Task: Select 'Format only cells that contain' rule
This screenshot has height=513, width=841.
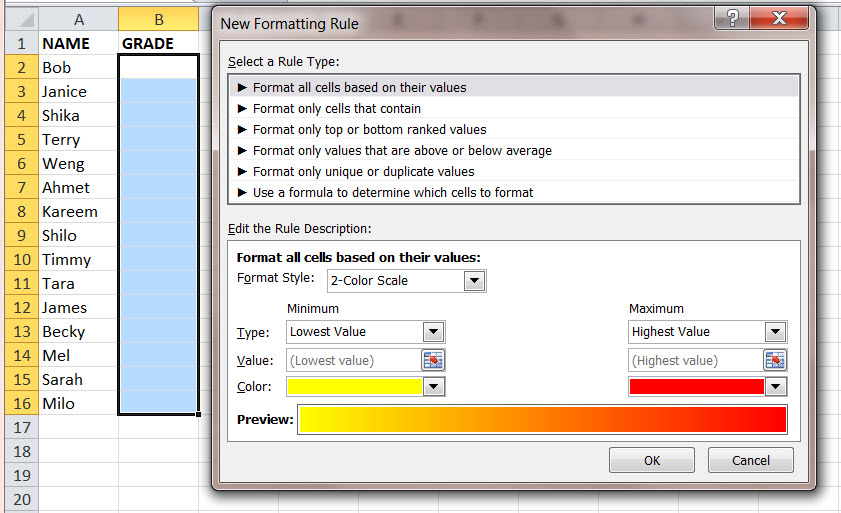Action: (514, 108)
